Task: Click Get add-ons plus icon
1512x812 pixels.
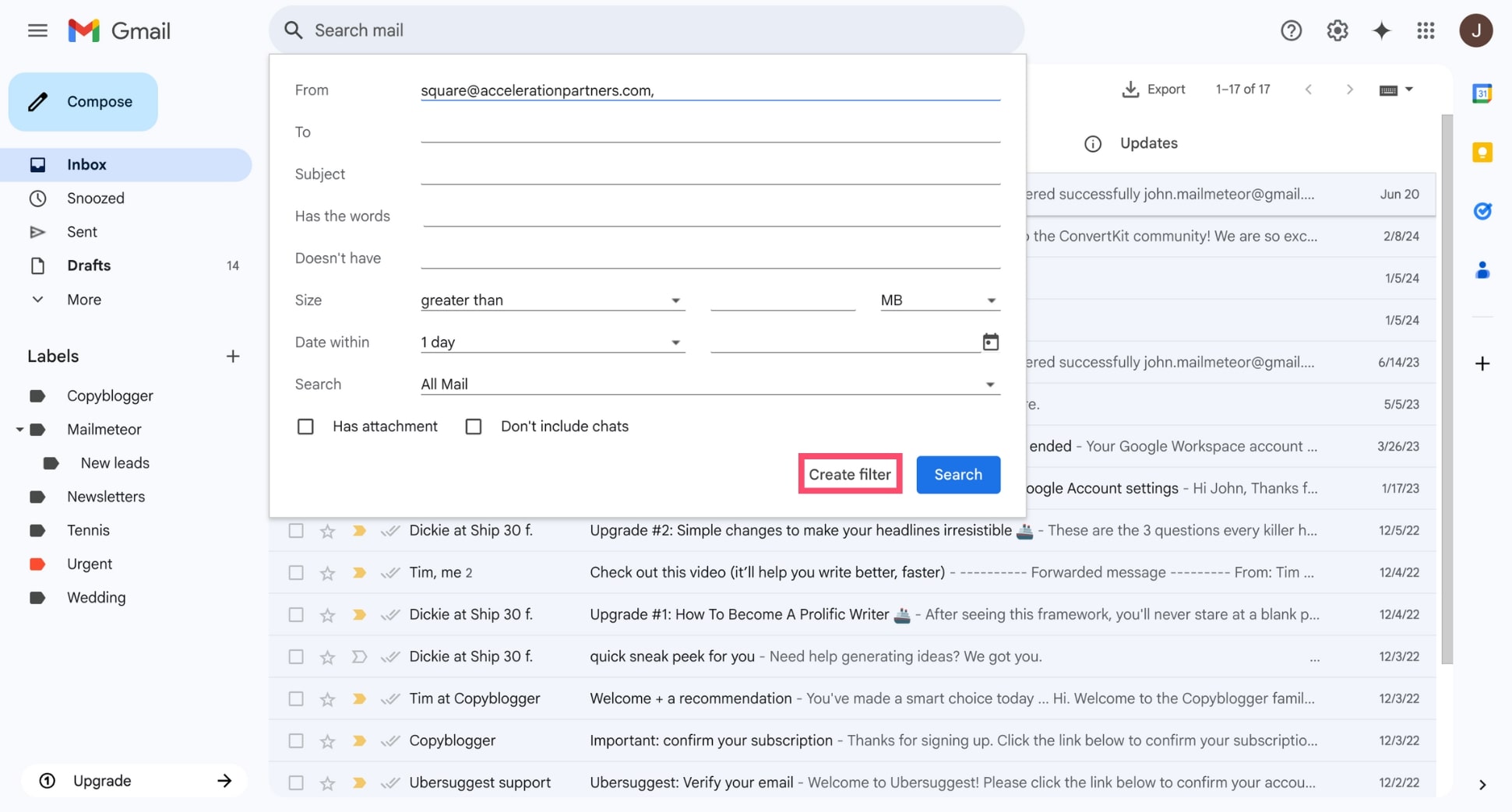Action: point(1482,364)
